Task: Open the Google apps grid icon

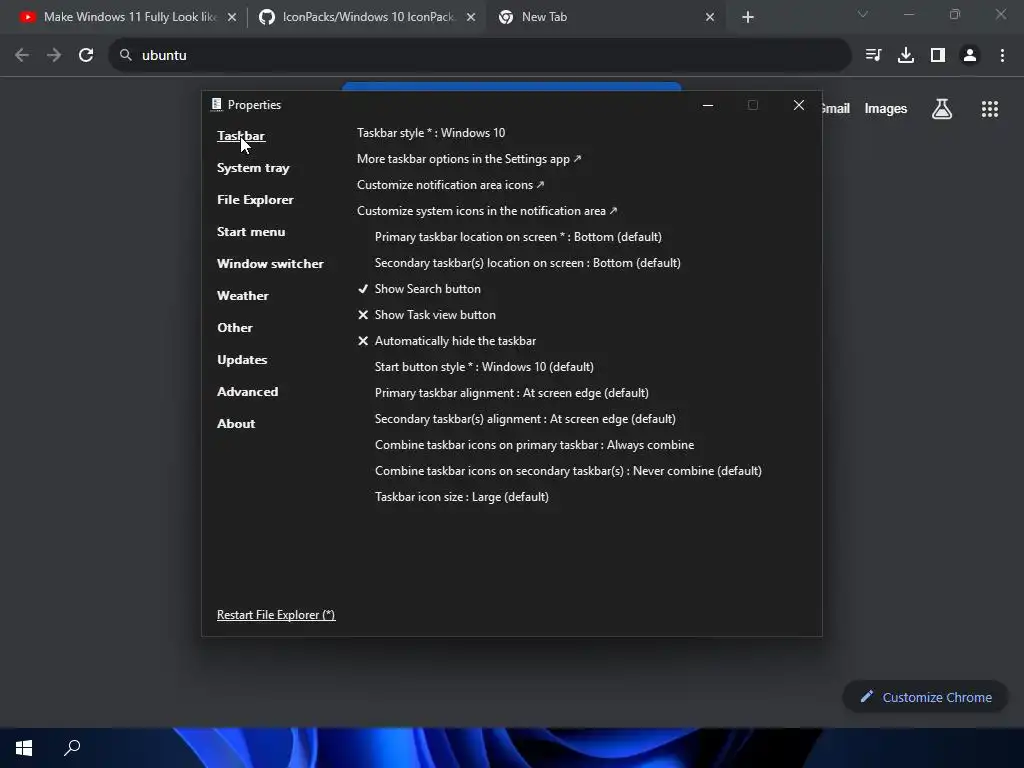Action: [989, 108]
